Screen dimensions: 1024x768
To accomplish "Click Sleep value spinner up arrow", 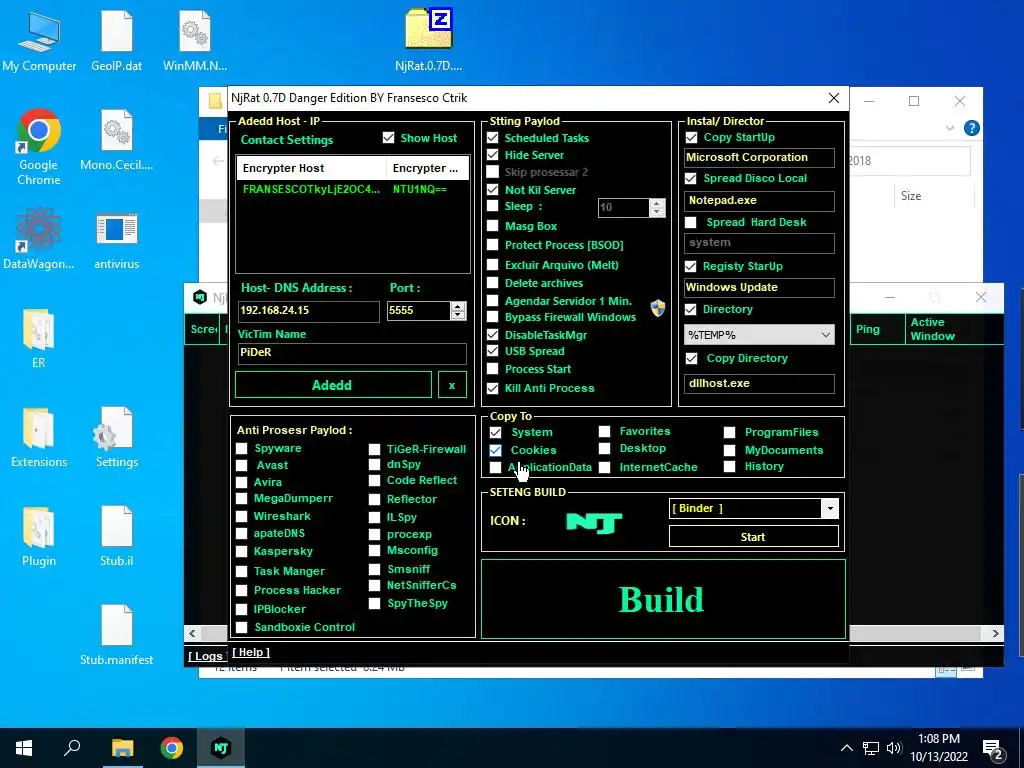I will [657, 203].
